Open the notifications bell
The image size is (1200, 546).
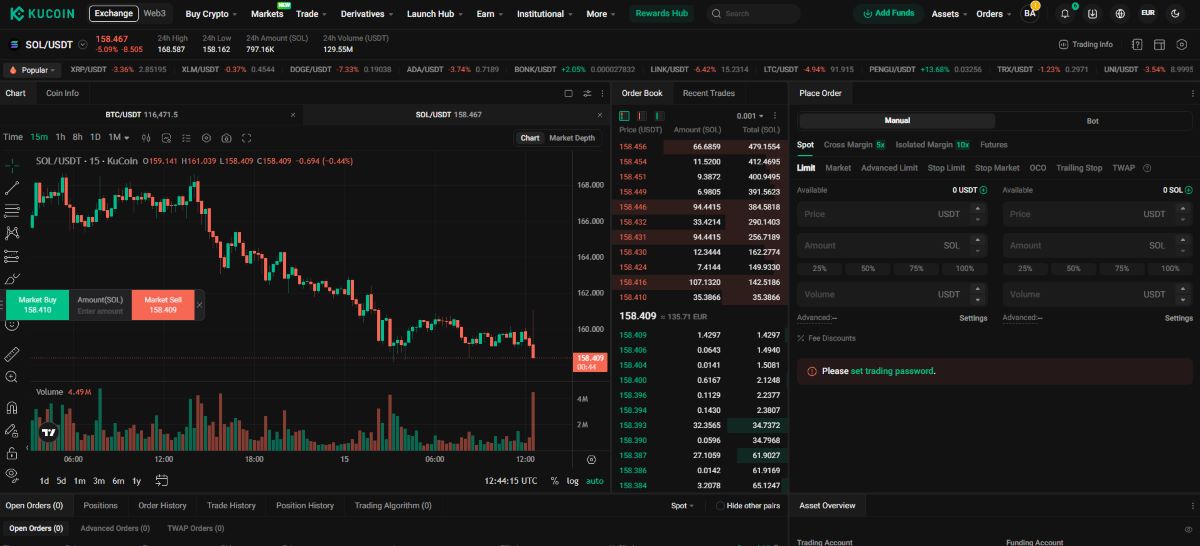1065,14
